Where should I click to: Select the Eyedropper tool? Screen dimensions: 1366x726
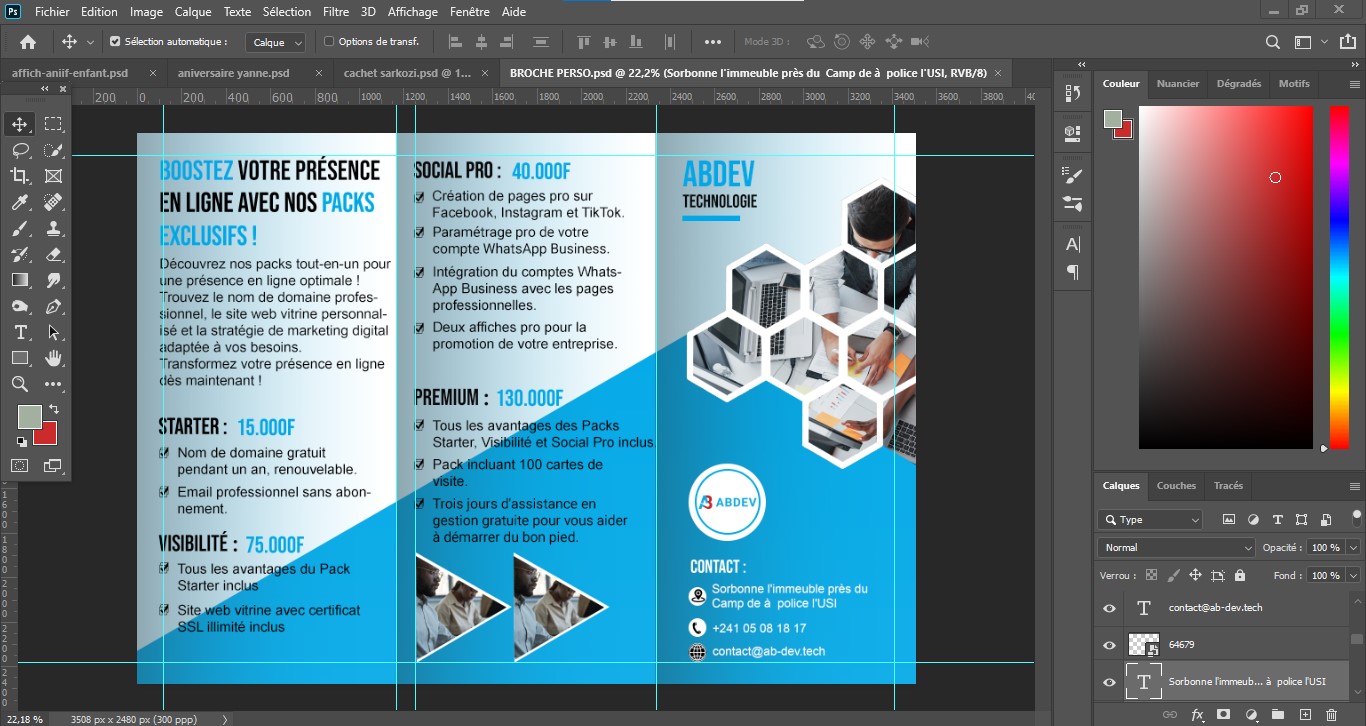pos(20,202)
